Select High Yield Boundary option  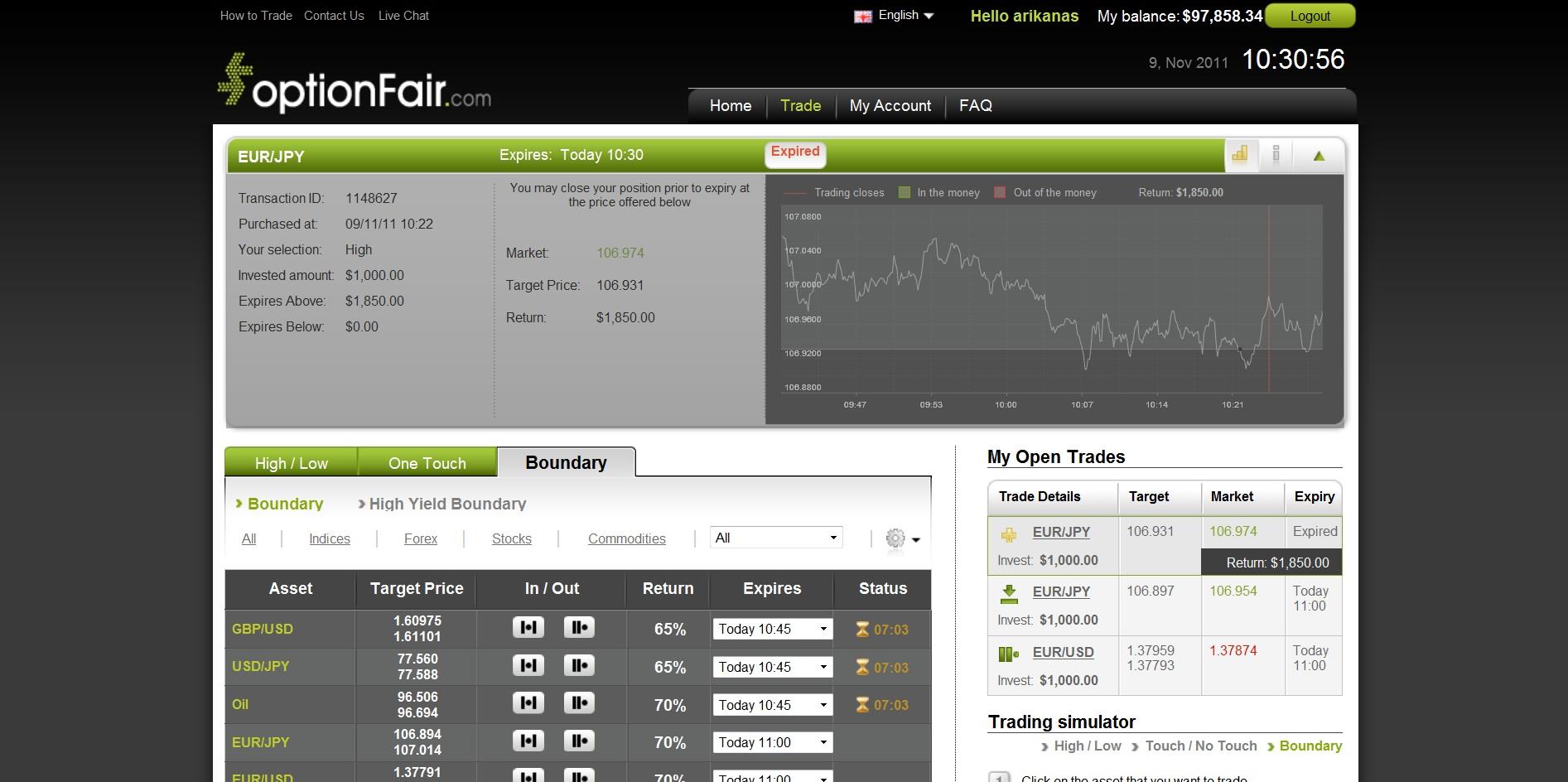coord(446,504)
